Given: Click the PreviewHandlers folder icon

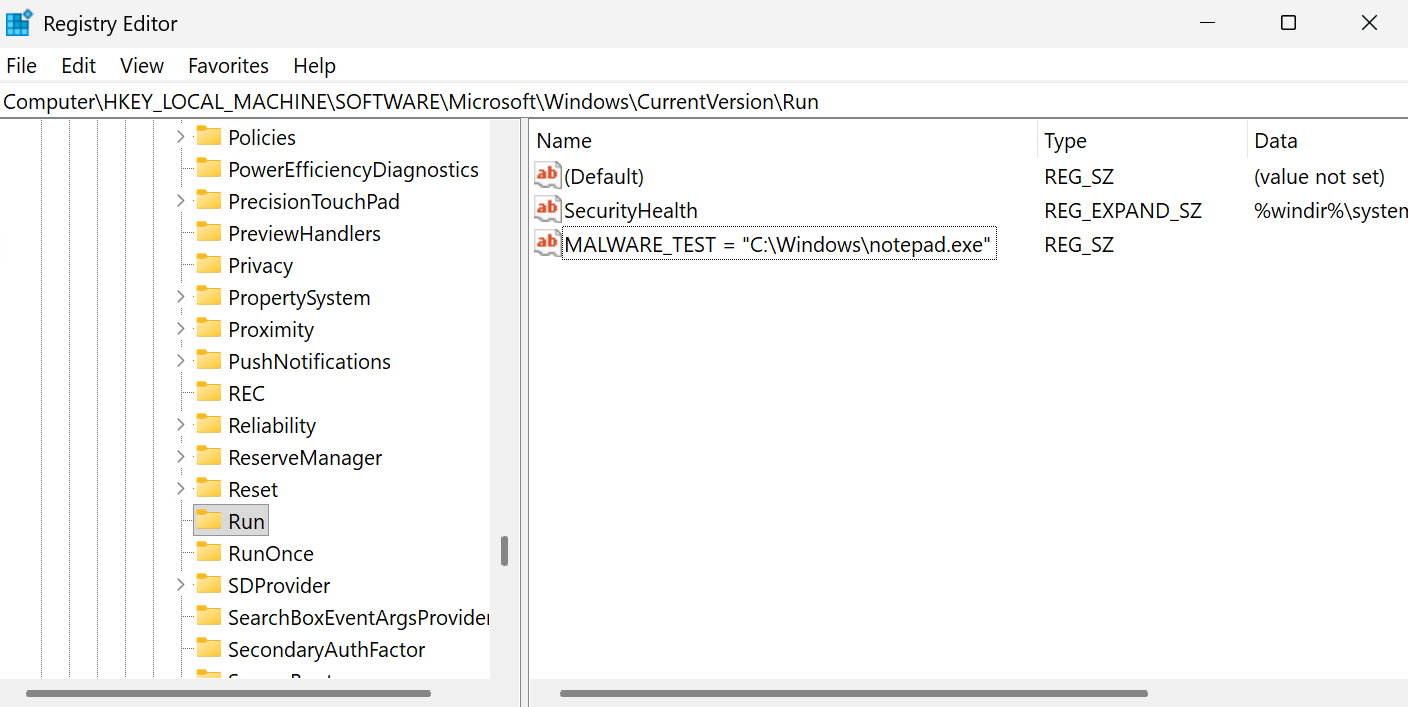Looking at the screenshot, I should [x=209, y=233].
